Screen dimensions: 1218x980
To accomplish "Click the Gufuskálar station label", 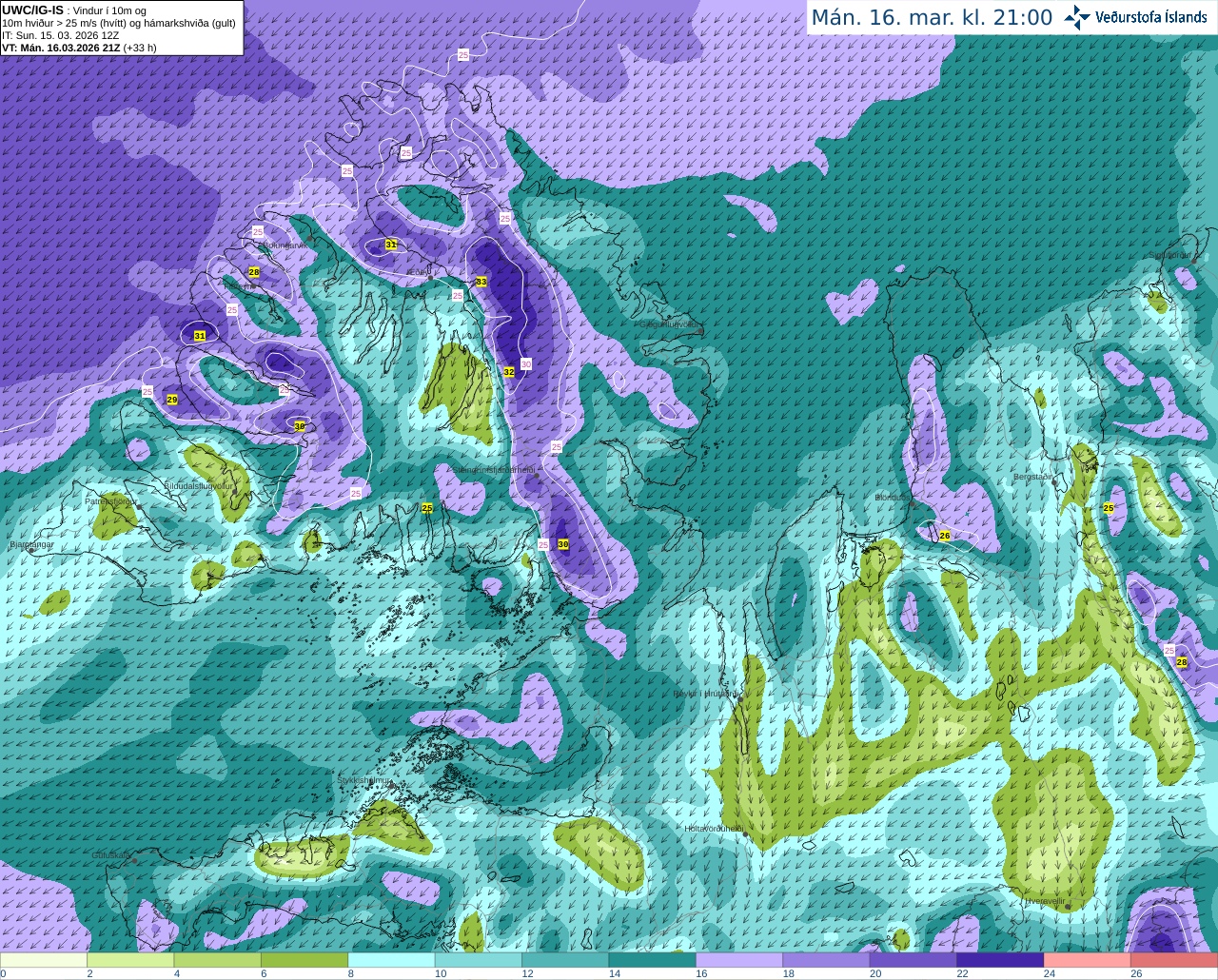I will click(111, 855).
